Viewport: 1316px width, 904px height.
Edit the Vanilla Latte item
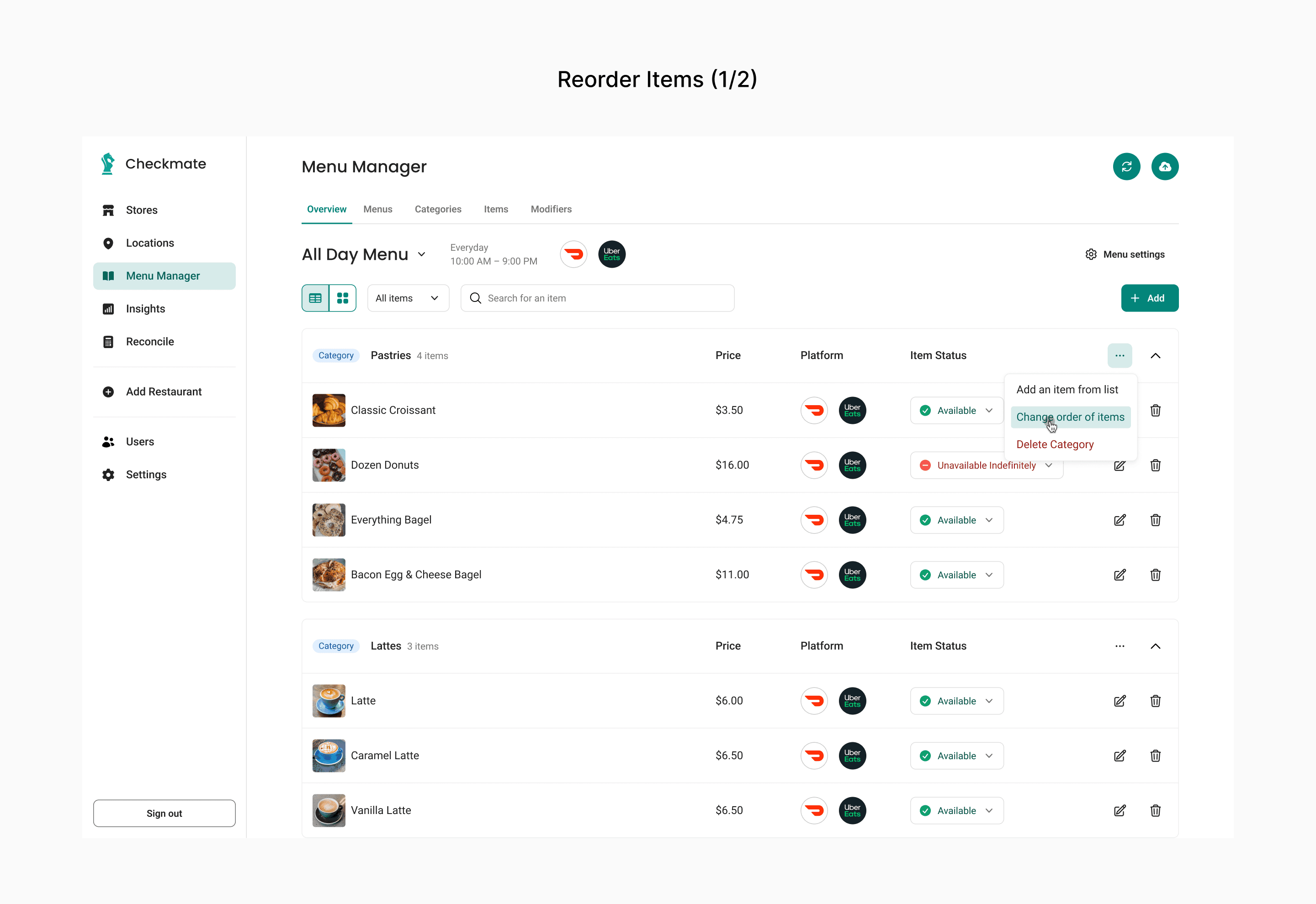(x=1120, y=810)
